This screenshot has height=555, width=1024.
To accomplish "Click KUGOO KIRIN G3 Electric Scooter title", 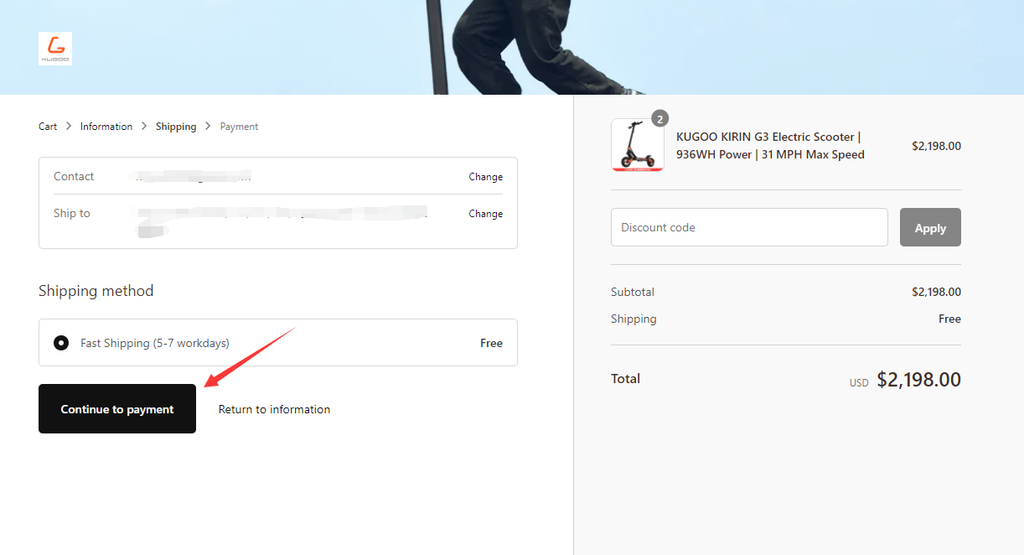I will pos(770,146).
